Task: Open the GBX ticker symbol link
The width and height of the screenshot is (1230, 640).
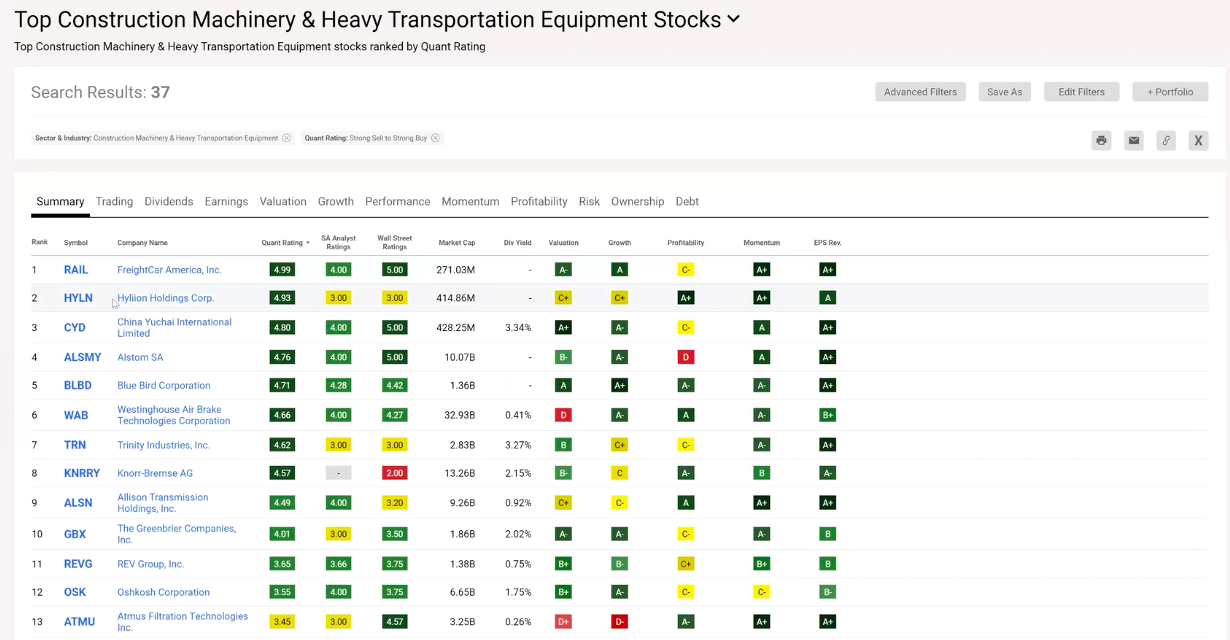Action: [75, 534]
